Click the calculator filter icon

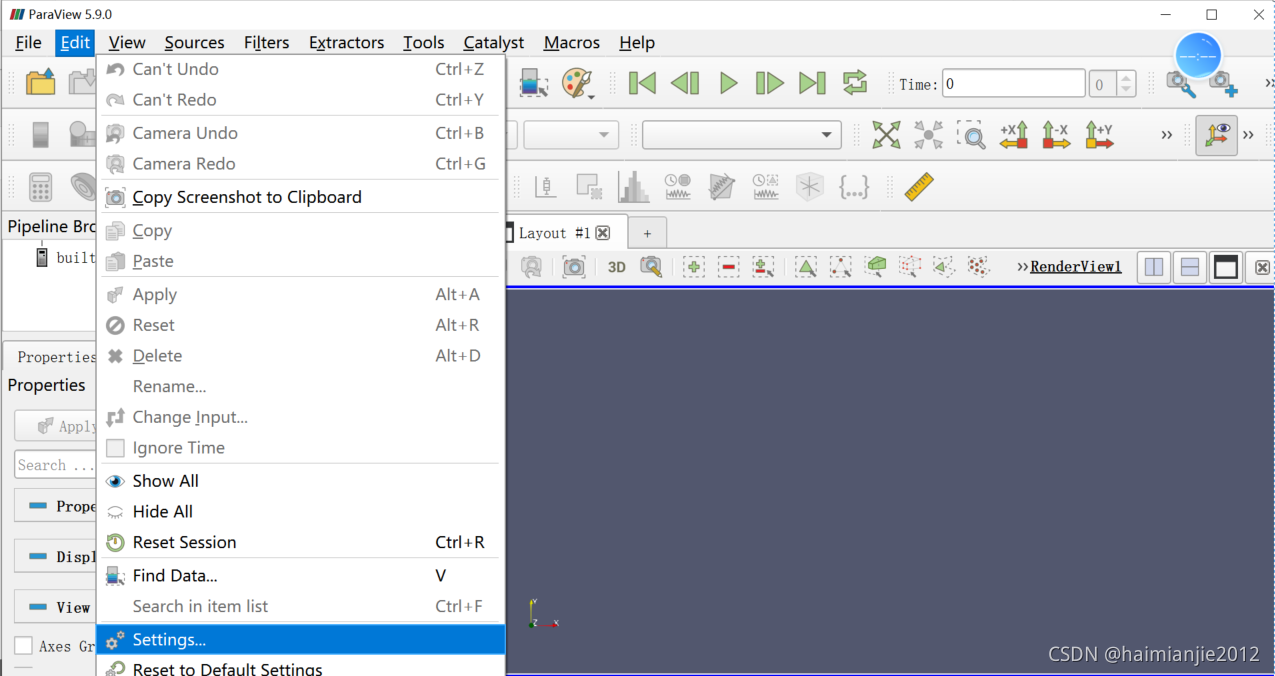coord(40,187)
